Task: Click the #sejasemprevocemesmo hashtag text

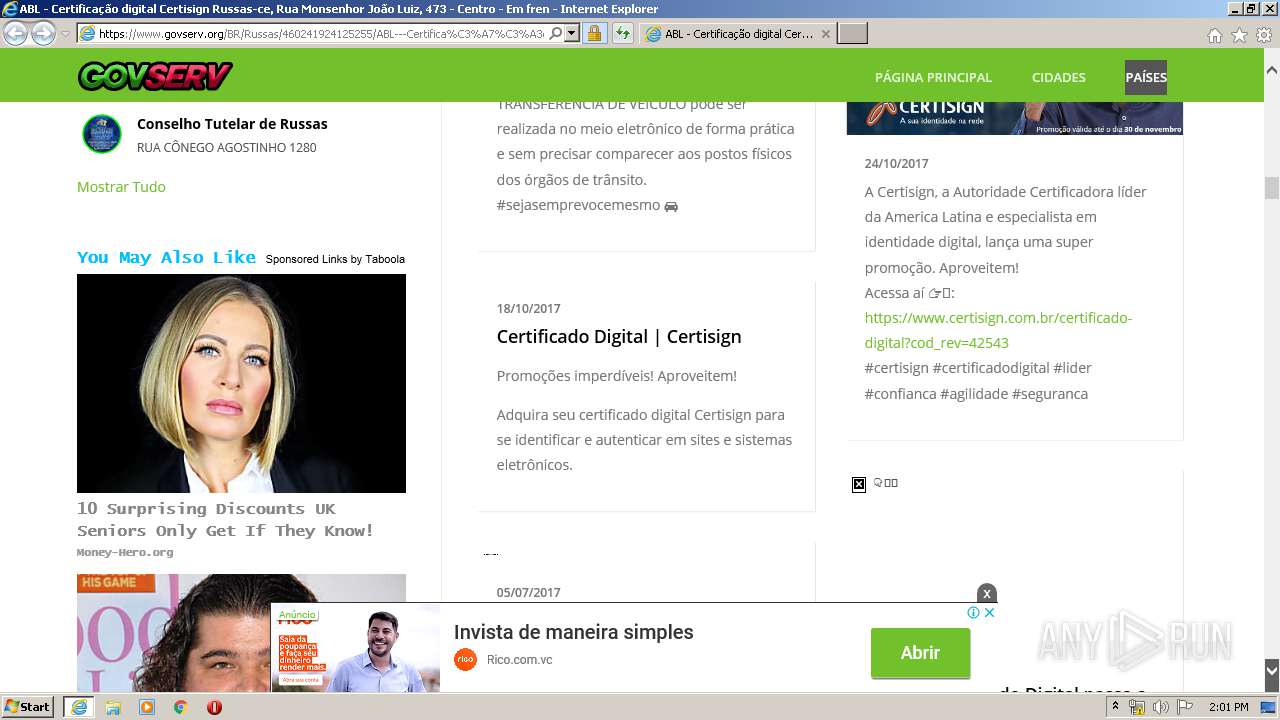Action: (578, 205)
